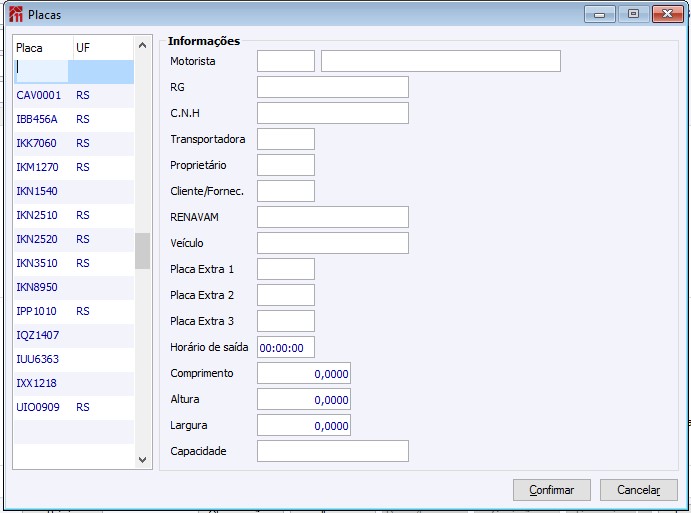This screenshot has height=513, width=691.
Task: Click into the C.N.H field
Action: click(x=333, y=113)
